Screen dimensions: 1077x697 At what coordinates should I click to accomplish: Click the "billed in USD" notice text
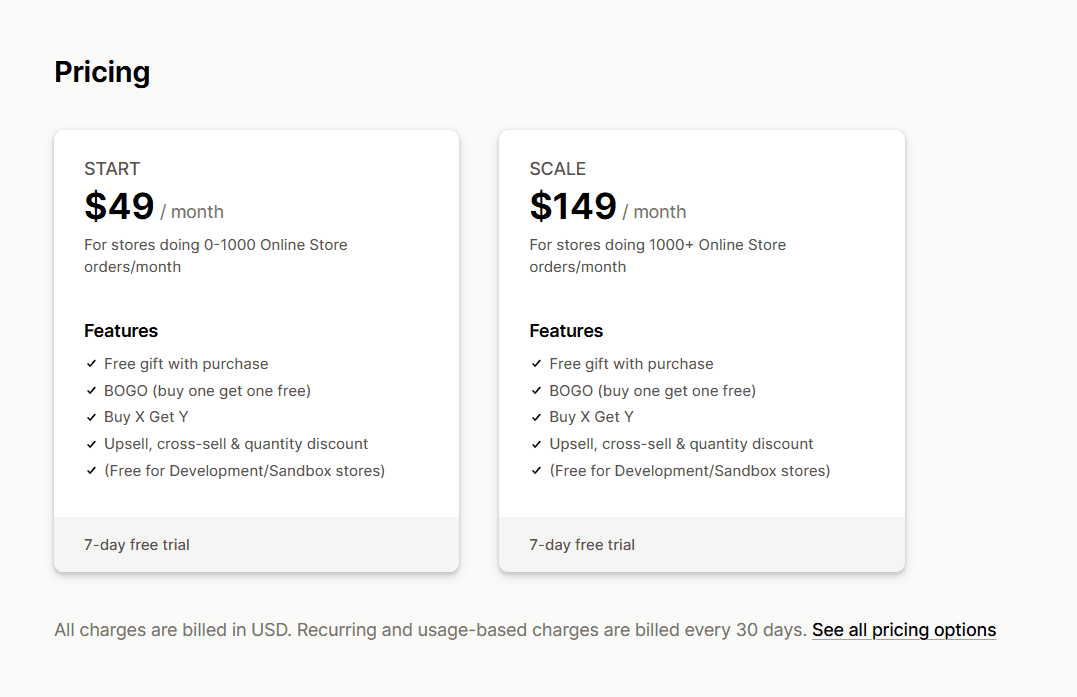pos(430,630)
